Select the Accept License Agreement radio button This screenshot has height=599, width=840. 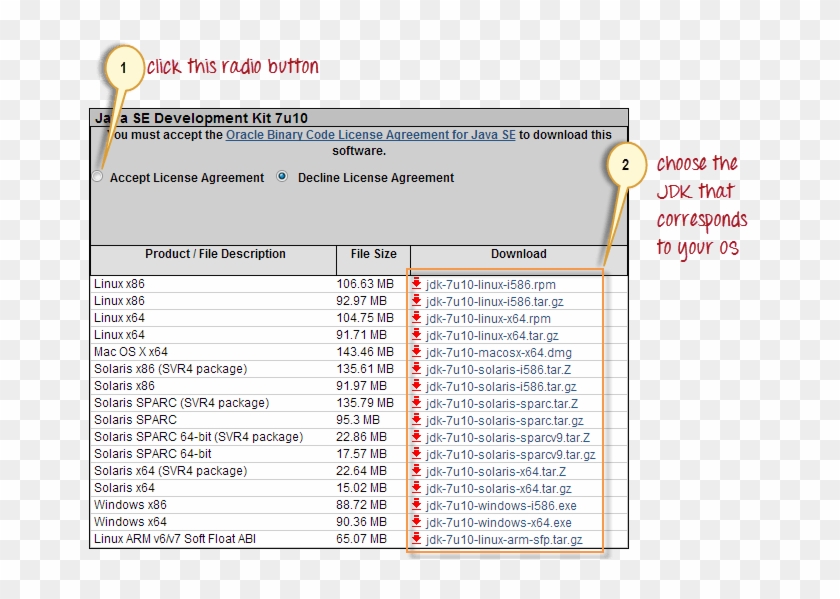(x=97, y=176)
